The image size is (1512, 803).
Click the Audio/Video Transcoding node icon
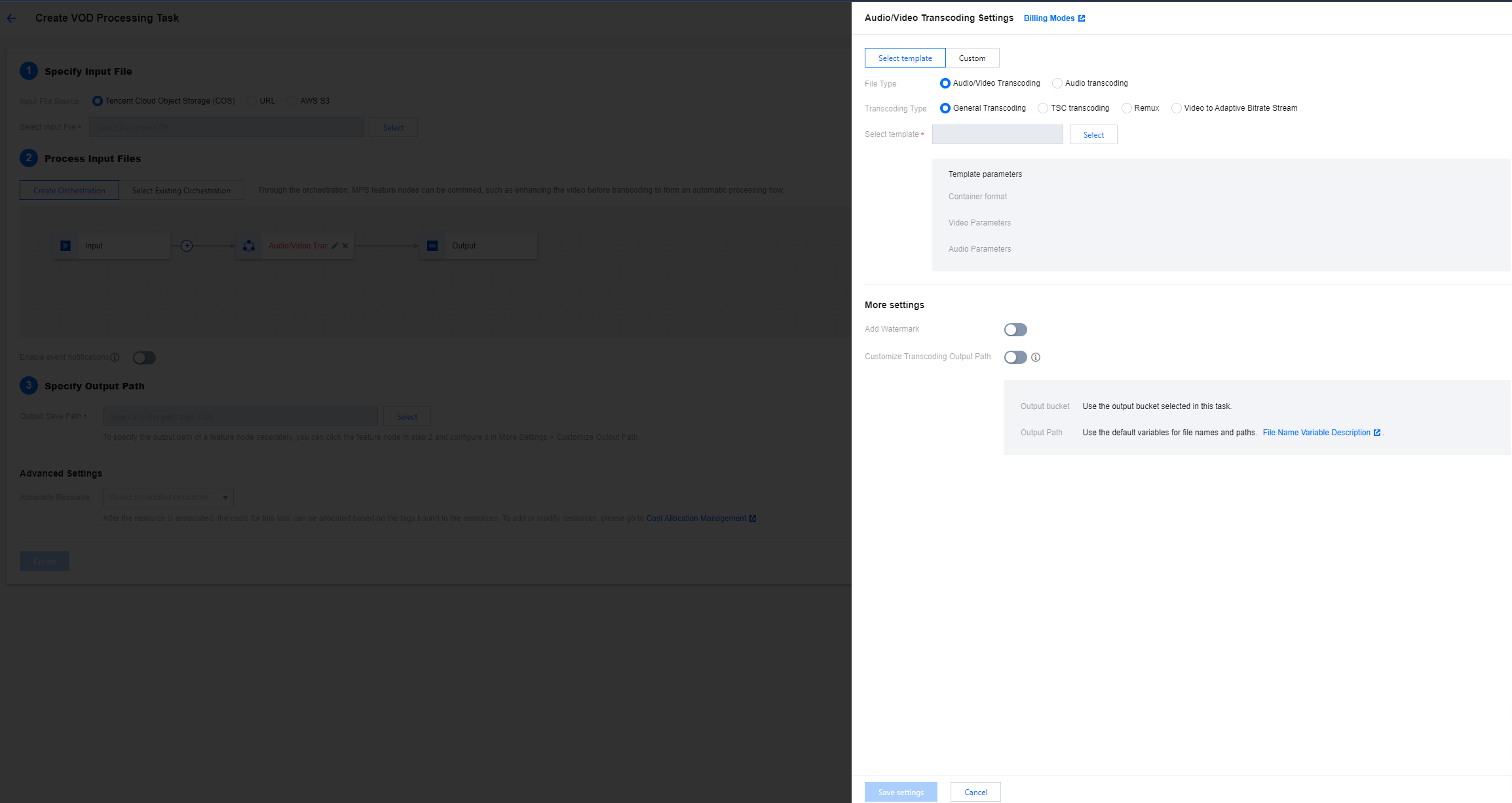tap(249, 246)
